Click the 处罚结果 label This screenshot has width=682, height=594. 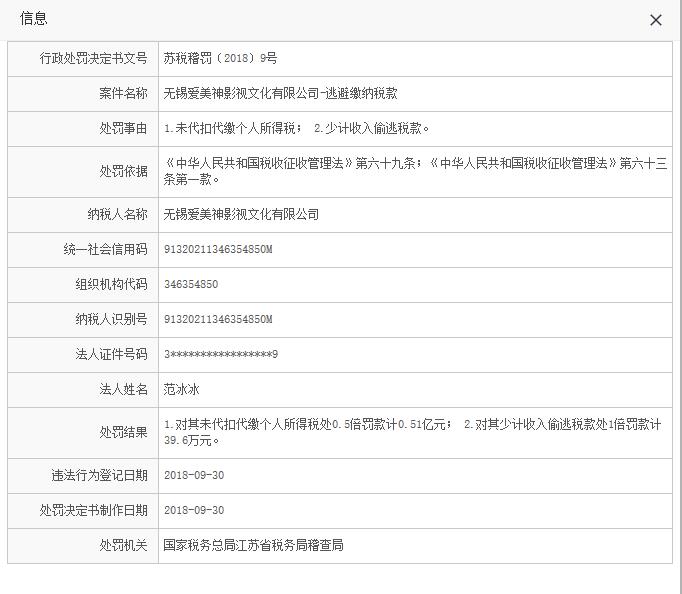click(x=124, y=432)
